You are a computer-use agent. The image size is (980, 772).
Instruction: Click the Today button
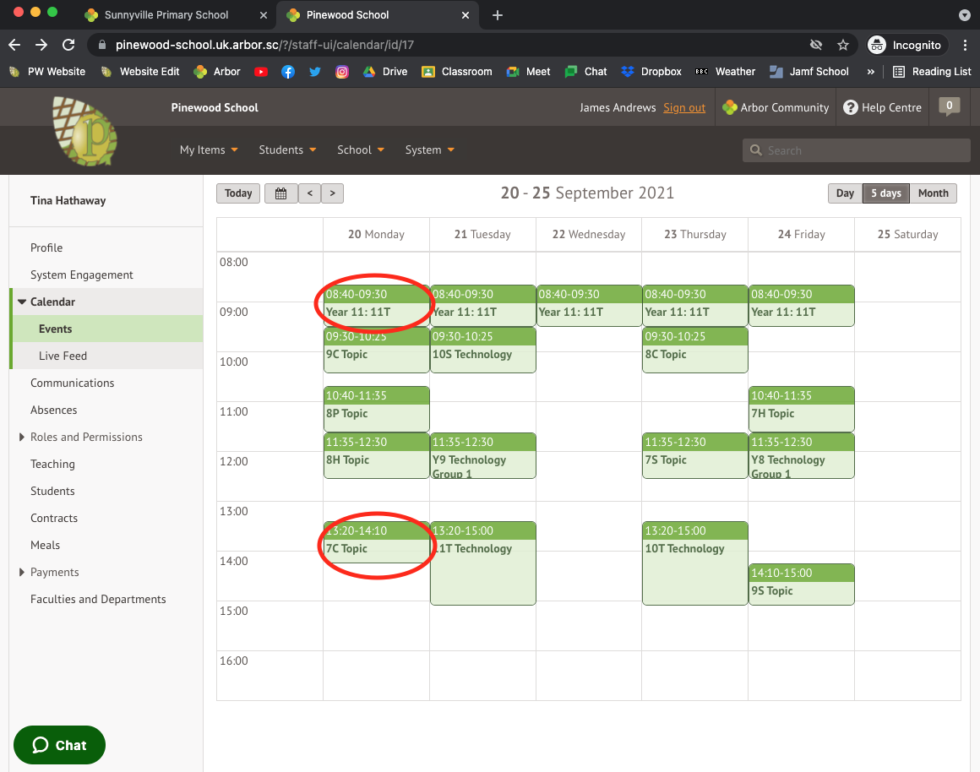click(x=238, y=193)
